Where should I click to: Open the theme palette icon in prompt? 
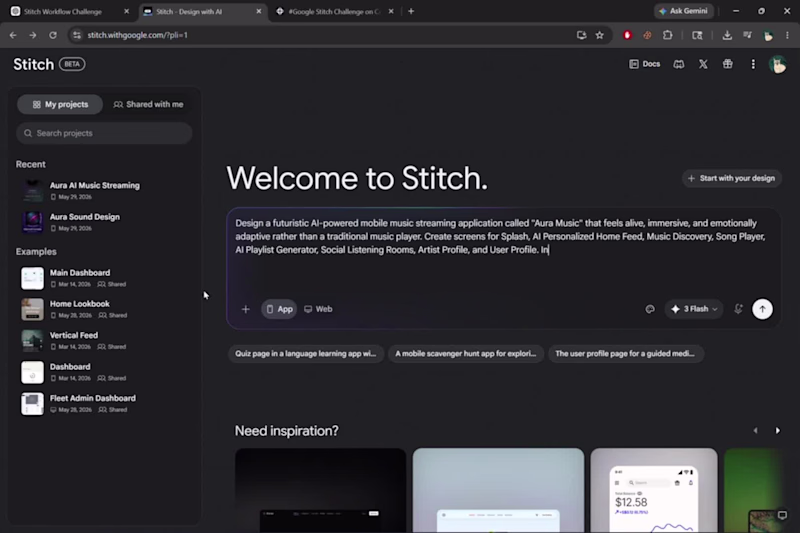pos(649,309)
